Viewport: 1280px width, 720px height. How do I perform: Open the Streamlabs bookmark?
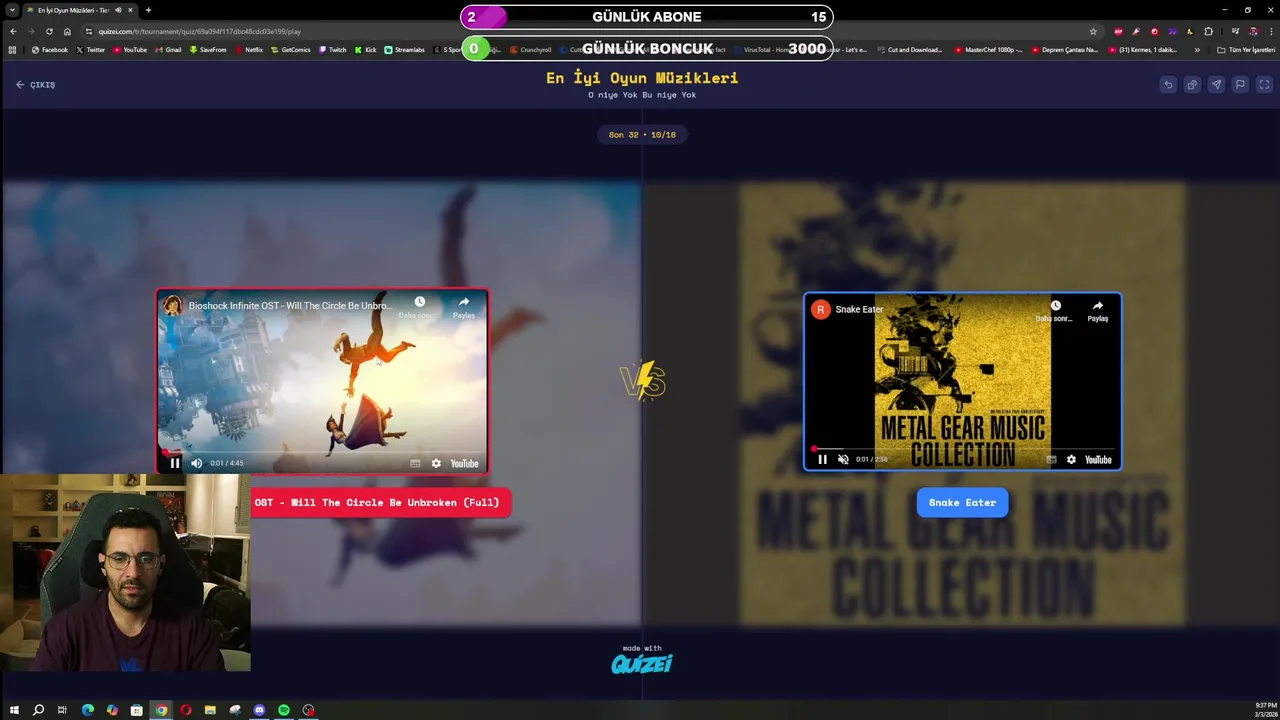coord(405,50)
